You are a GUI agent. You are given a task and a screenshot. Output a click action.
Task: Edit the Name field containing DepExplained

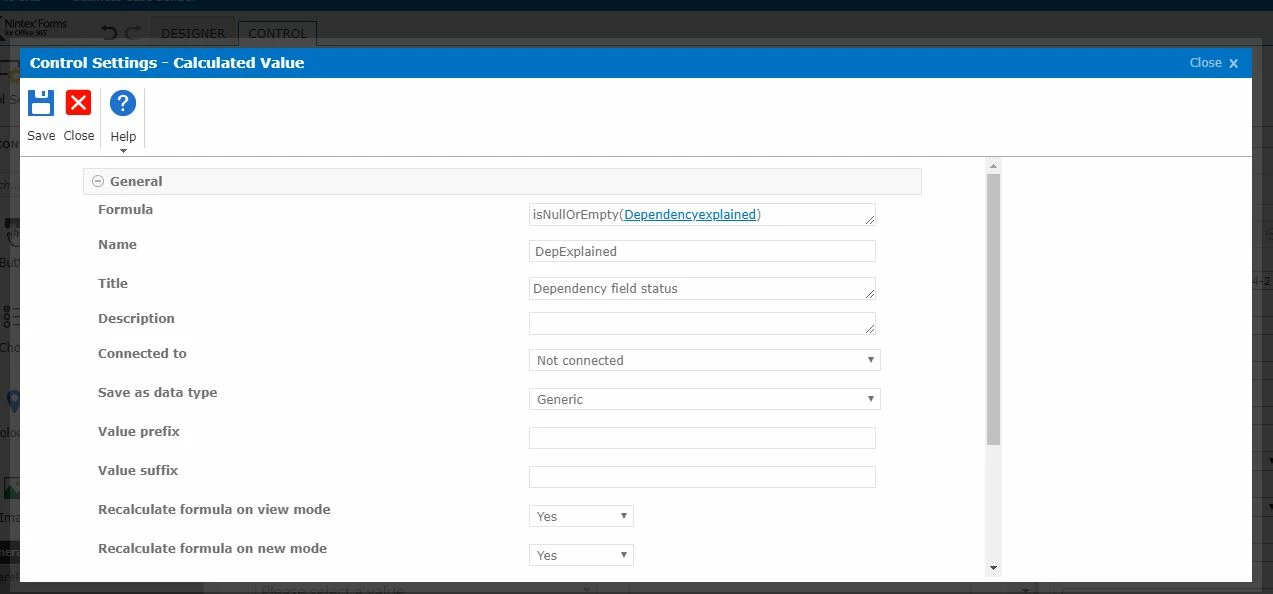pyautogui.click(x=702, y=251)
